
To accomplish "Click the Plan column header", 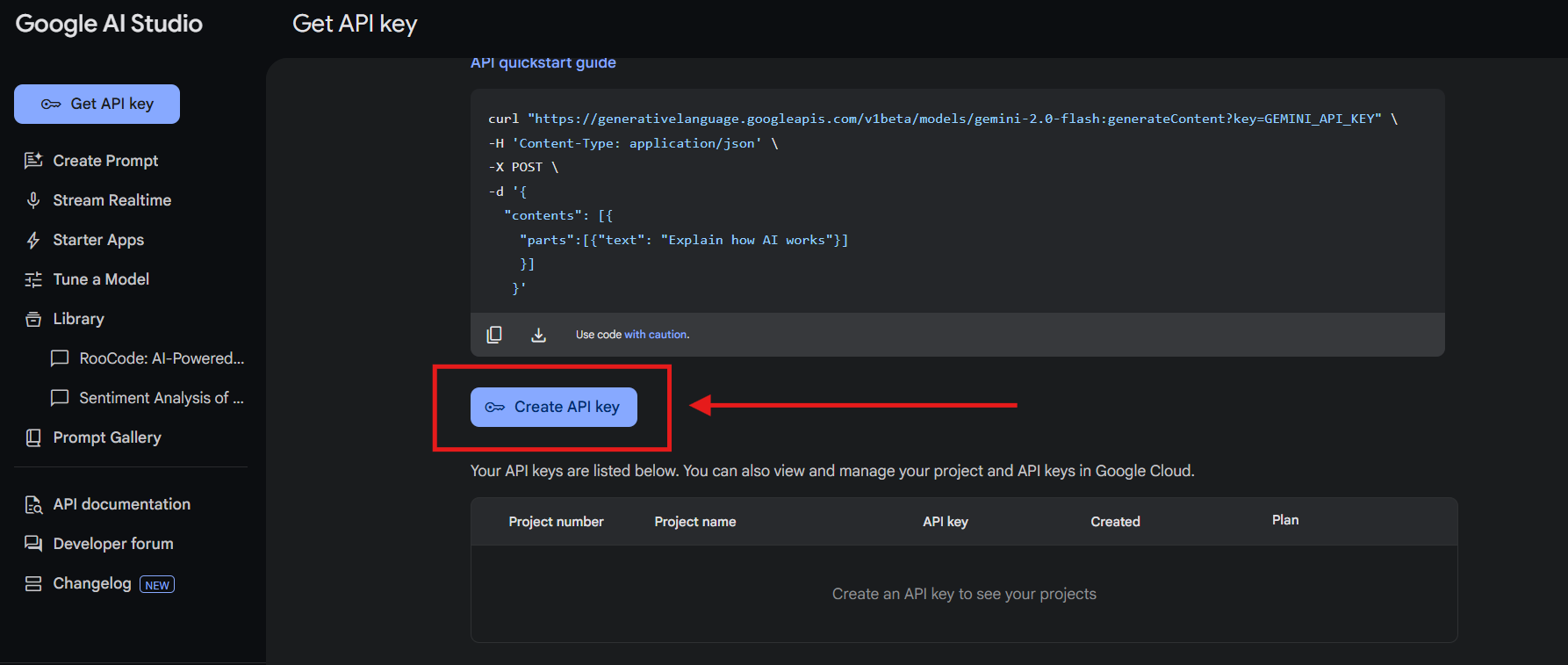I will (x=1285, y=520).
